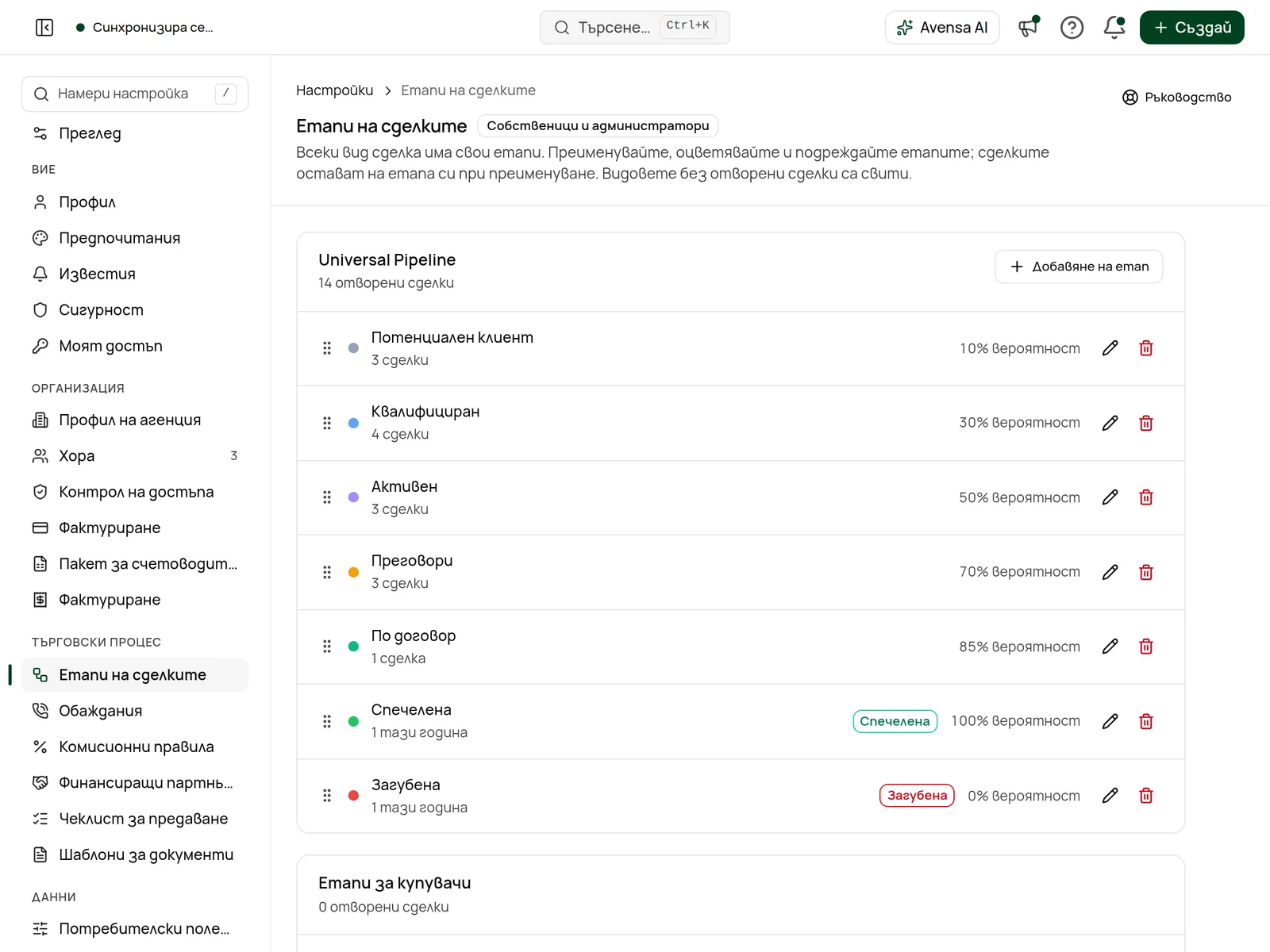Image resolution: width=1270 pixels, height=952 pixels.
Task: Open the notifications bell icon
Action: (x=1114, y=28)
